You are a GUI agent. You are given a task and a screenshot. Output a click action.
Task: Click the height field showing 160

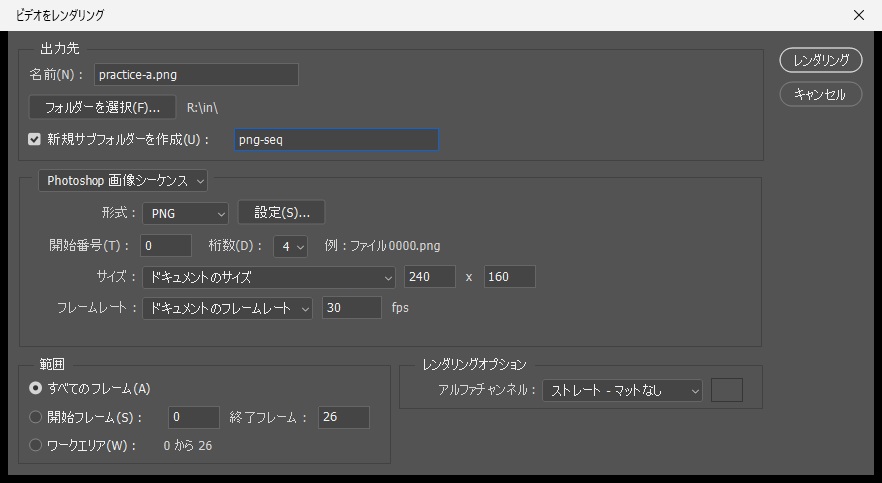tap(510, 277)
